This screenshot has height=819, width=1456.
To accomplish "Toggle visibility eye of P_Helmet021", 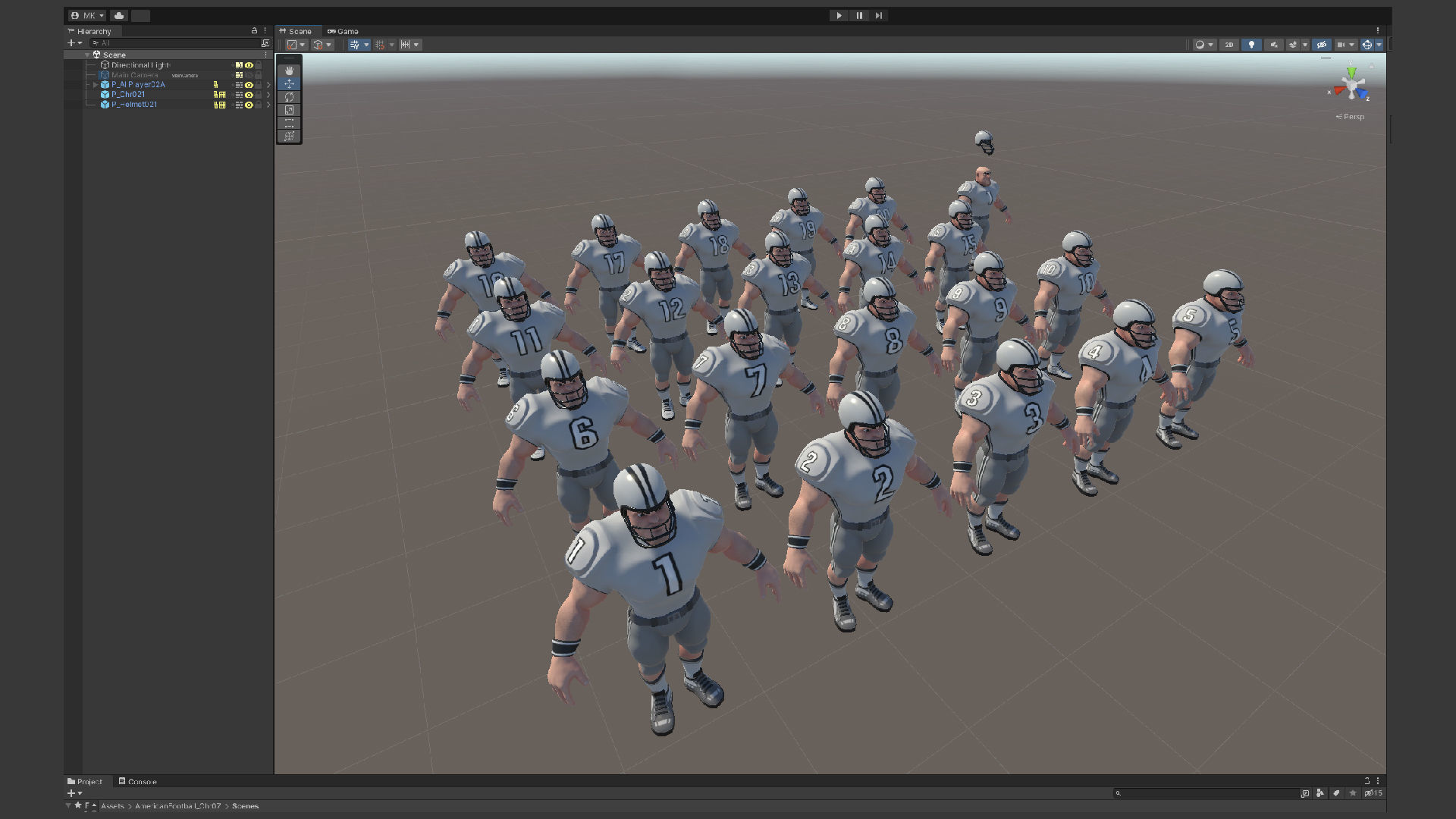I will [249, 105].
